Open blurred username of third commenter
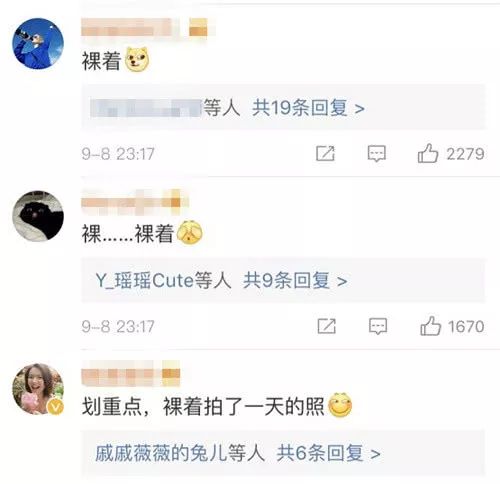The height and width of the screenshot is (484, 500). click(x=131, y=373)
